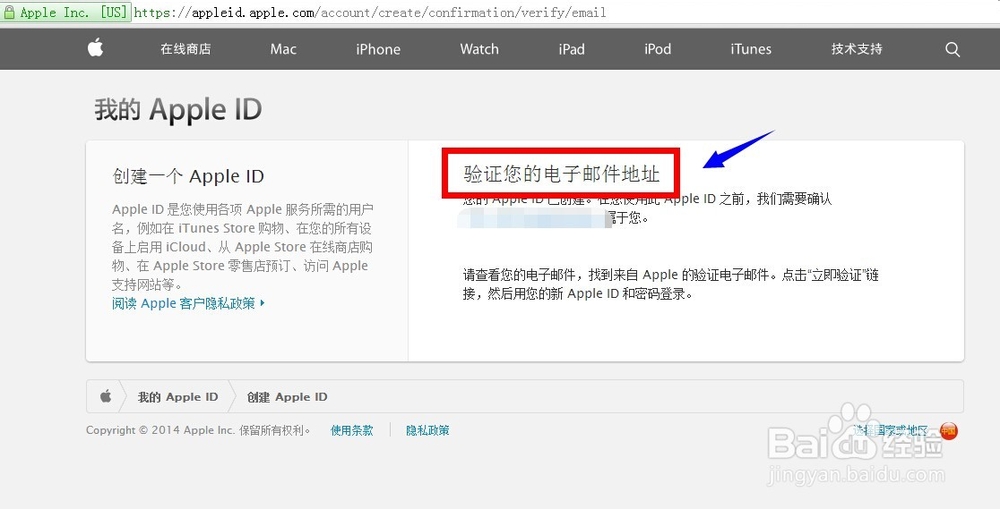Viewport: 1000px width, 509px height.
Task: Open the 在线商店 navigation item
Action: (x=186, y=49)
